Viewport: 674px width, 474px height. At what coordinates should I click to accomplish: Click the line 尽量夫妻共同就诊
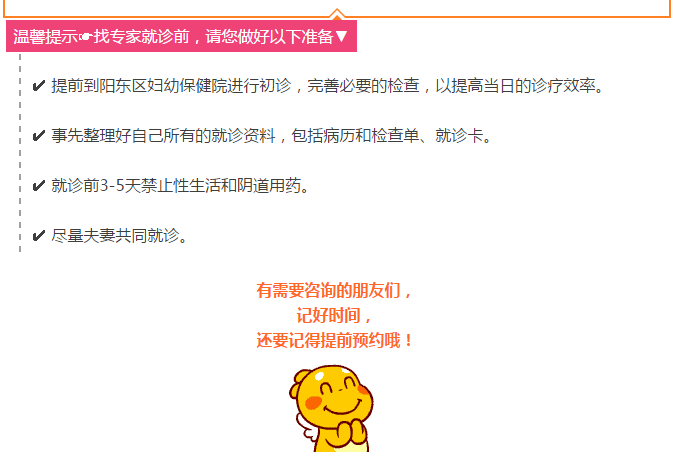[x=119, y=235]
